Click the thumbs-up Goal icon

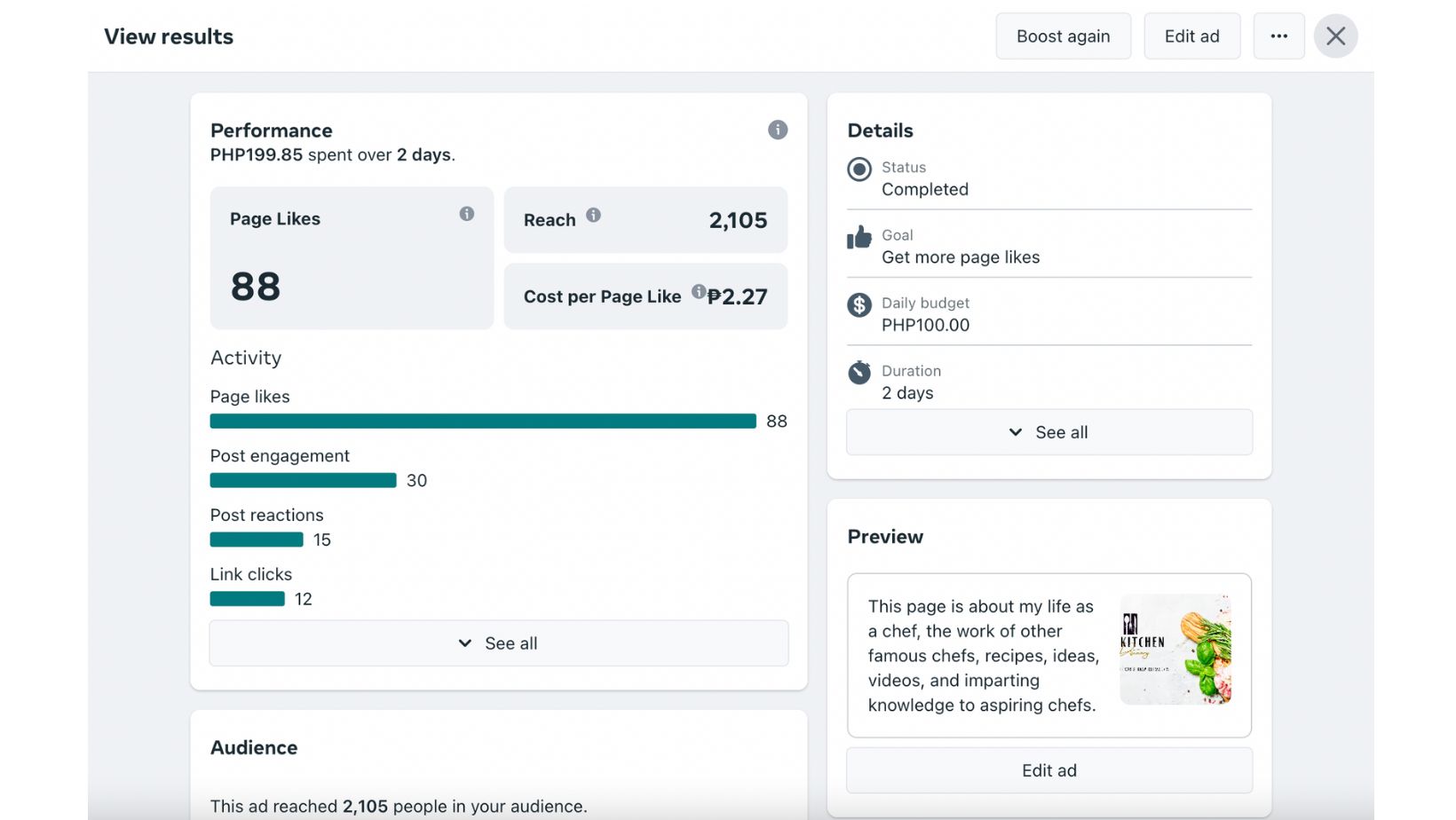pos(859,237)
